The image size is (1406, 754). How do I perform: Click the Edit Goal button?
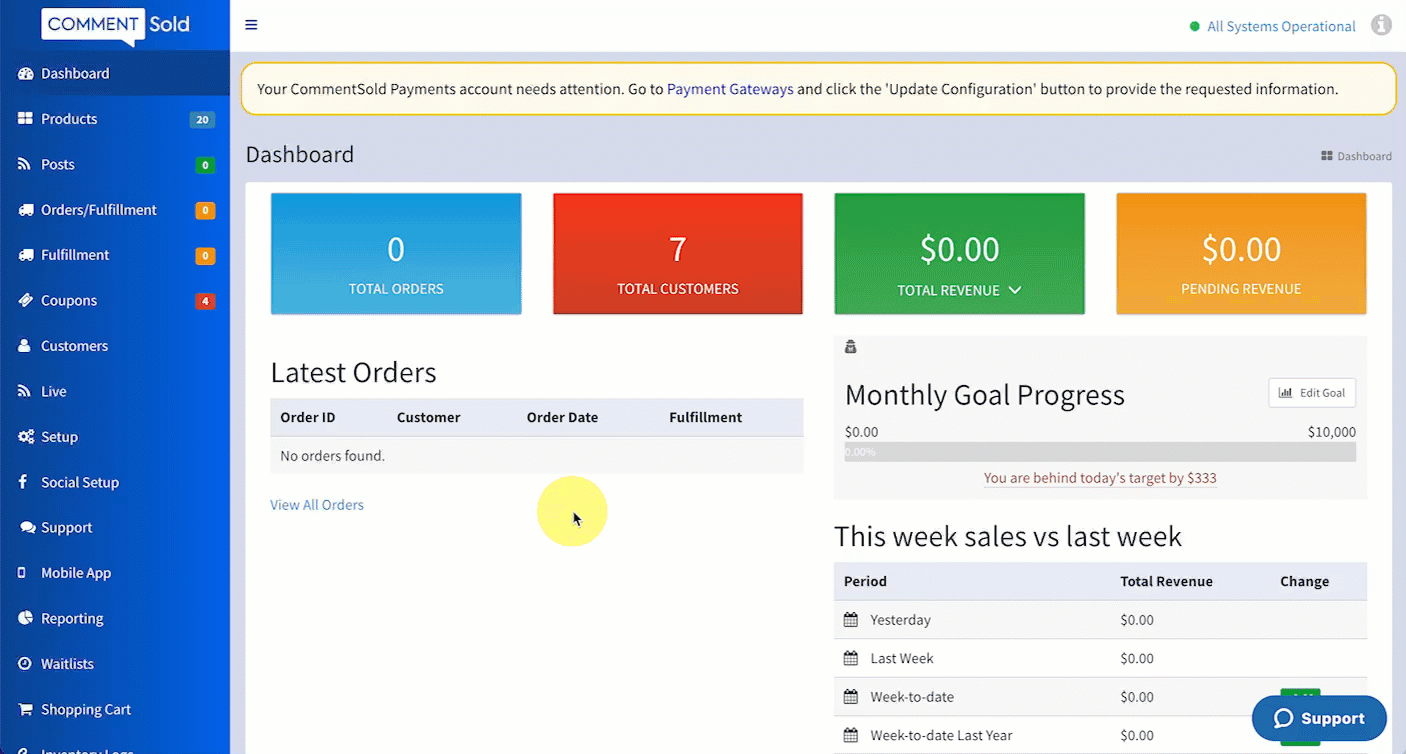(1312, 393)
